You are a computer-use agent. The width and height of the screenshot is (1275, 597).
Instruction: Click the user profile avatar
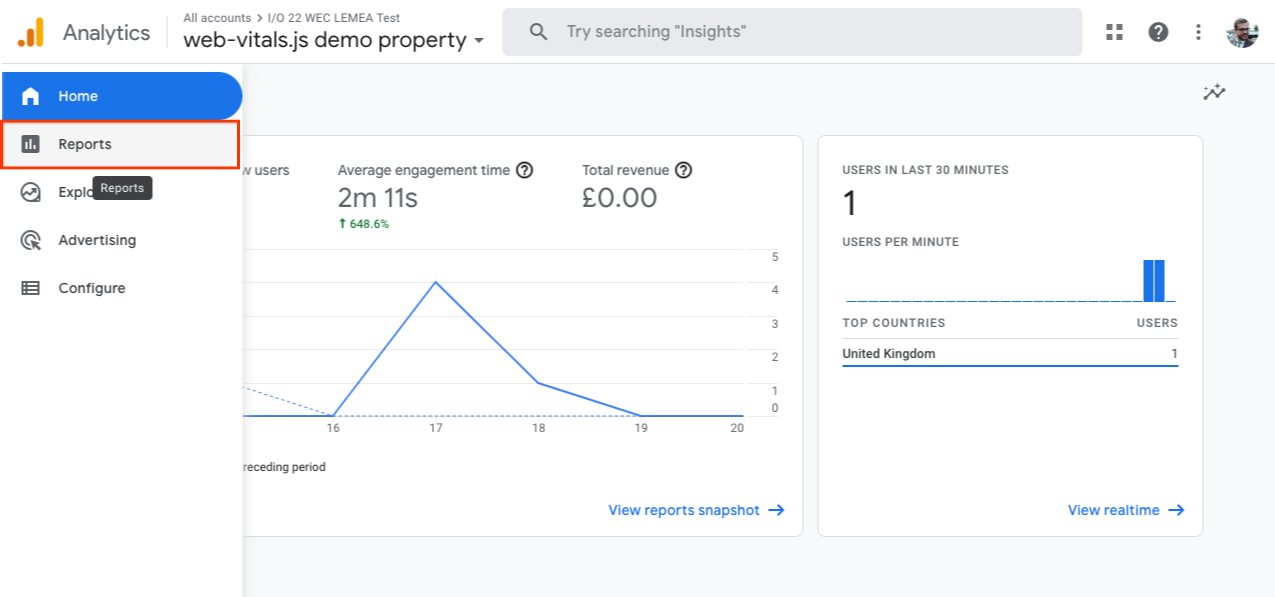pos(1242,32)
